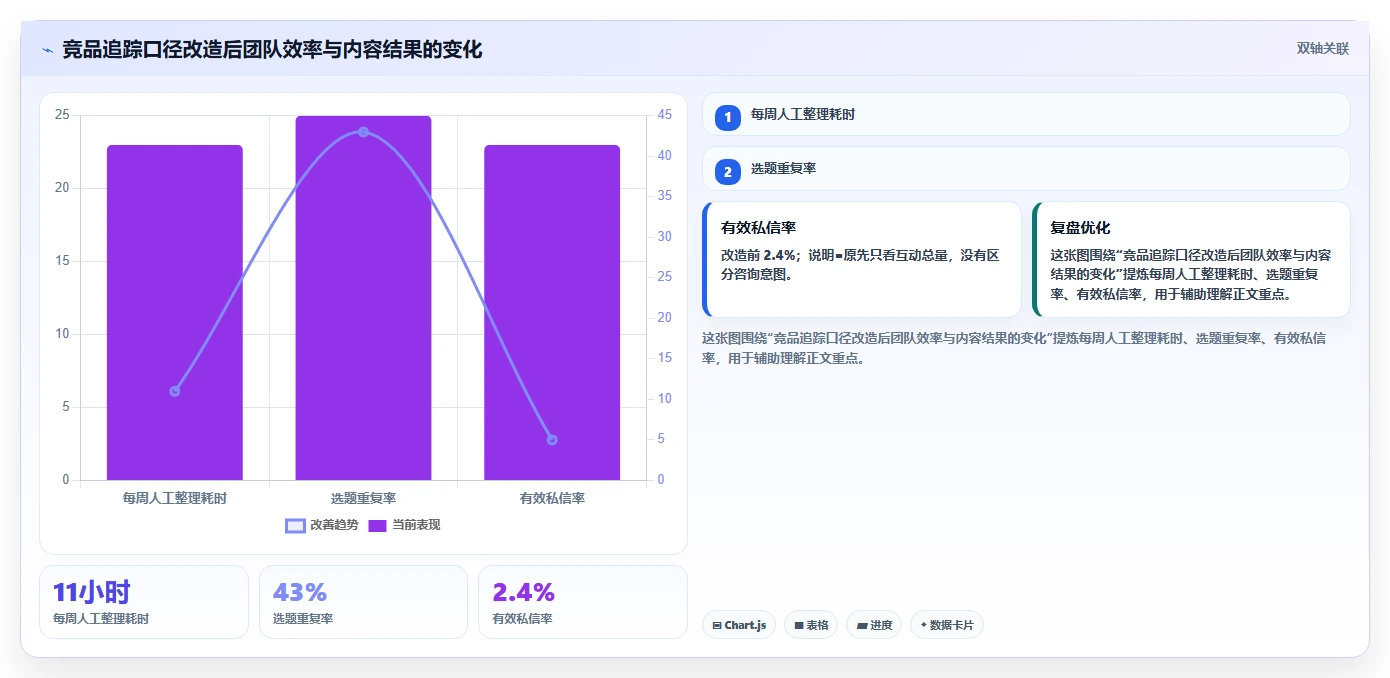Click the 改造前 2.4% description text
This screenshot has width=1390, height=678.
coord(860,265)
